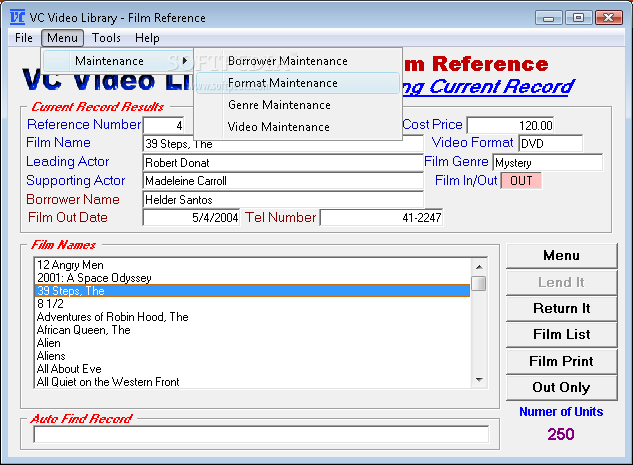The height and width of the screenshot is (465, 633).
Task: Open the Help menu
Action: (x=147, y=38)
